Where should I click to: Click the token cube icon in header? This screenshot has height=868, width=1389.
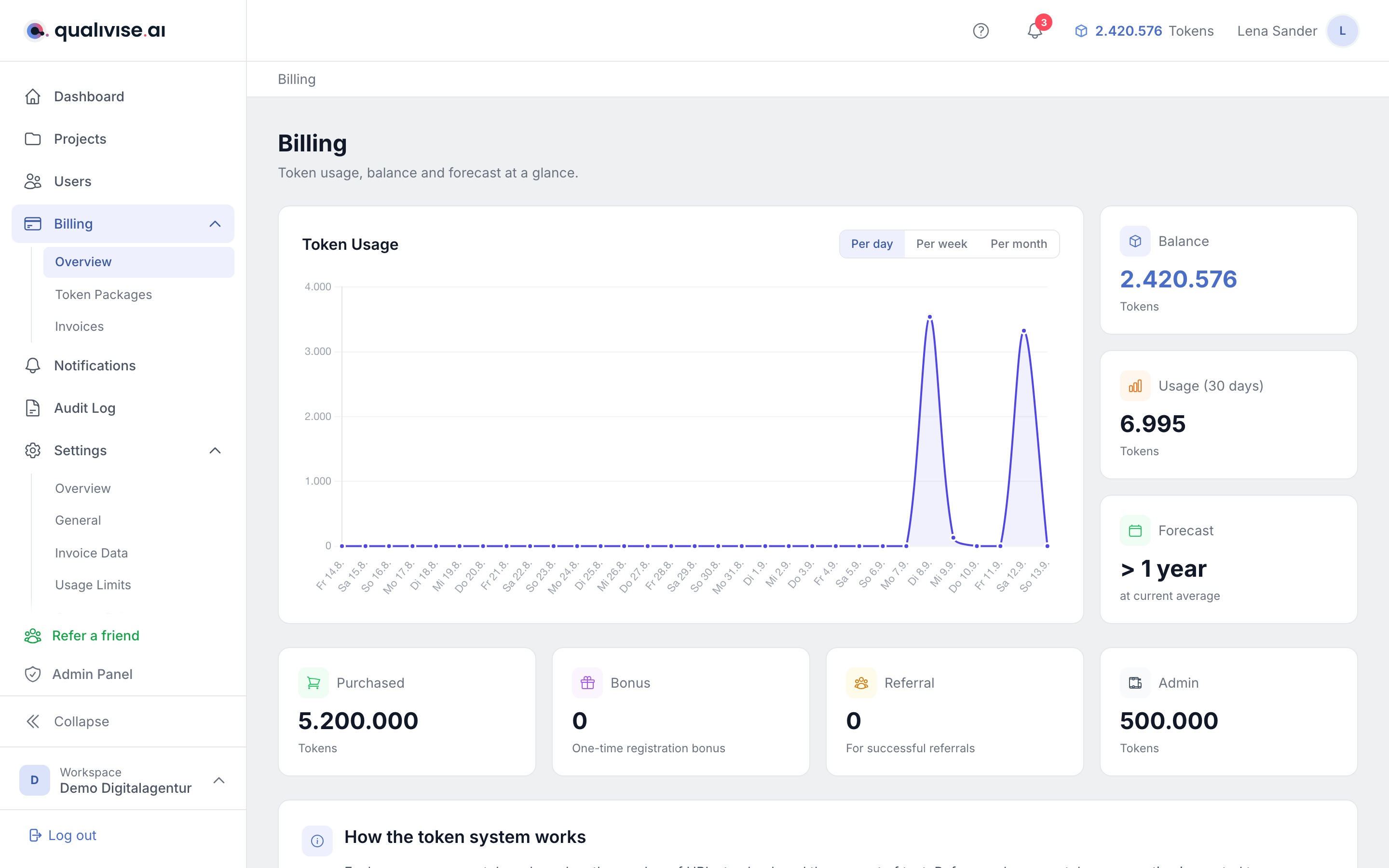1081,31
